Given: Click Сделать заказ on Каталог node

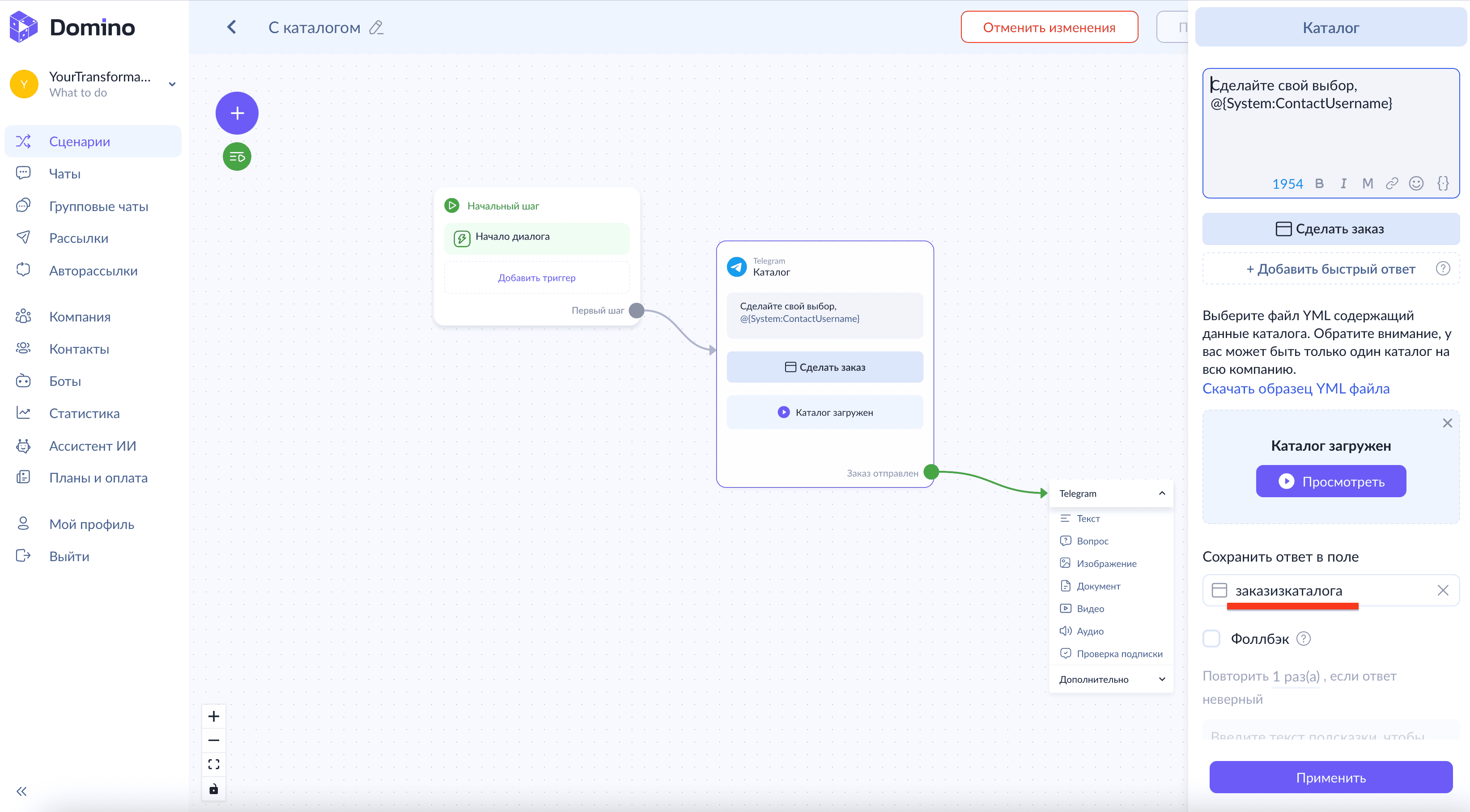Looking at the screenshot, I should (824, 367).
